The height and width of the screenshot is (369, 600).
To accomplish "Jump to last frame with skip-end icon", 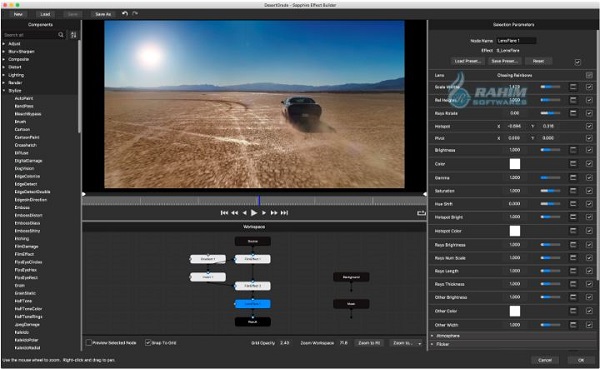I will 284,213.
